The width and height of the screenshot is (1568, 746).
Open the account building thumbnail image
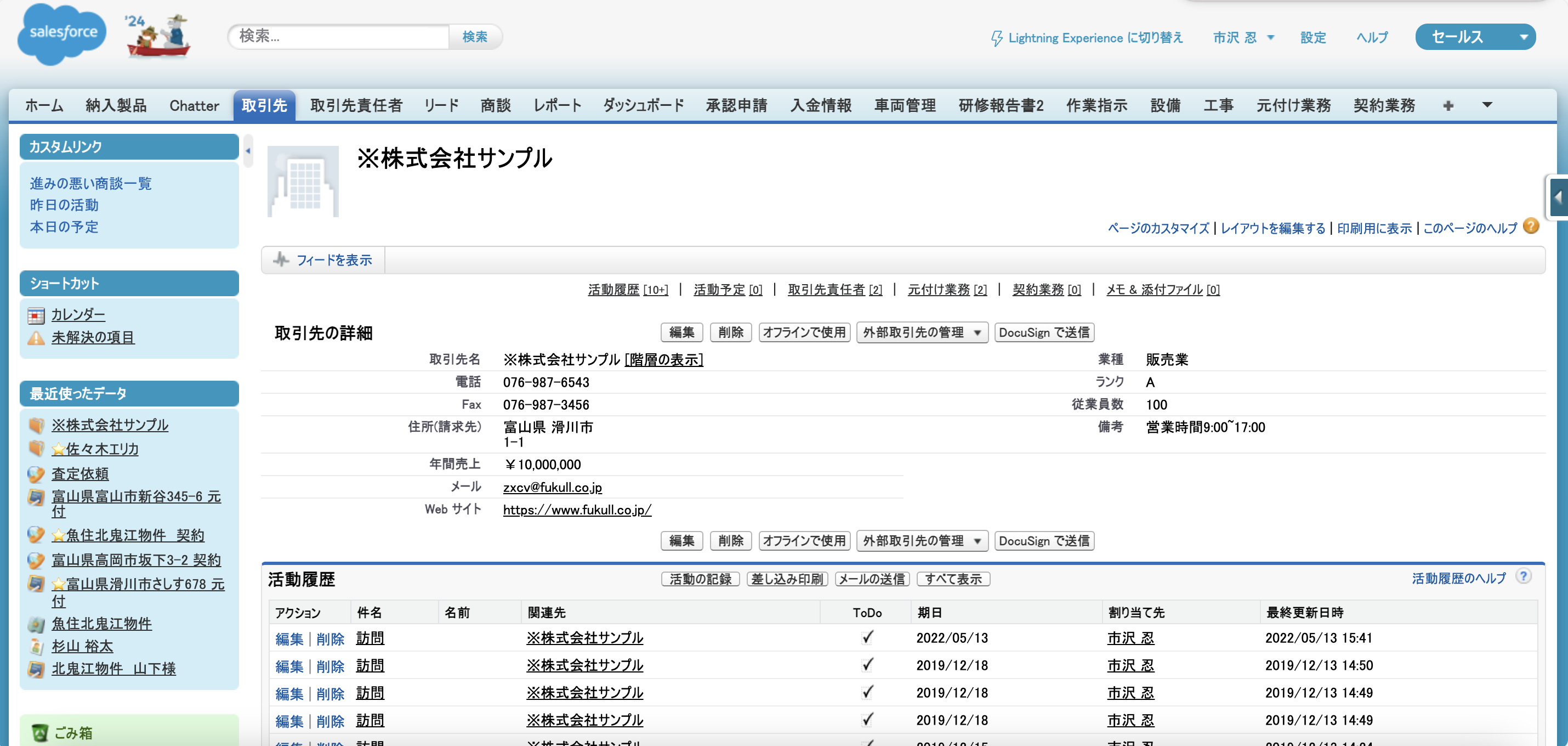(x=303, y=182)
